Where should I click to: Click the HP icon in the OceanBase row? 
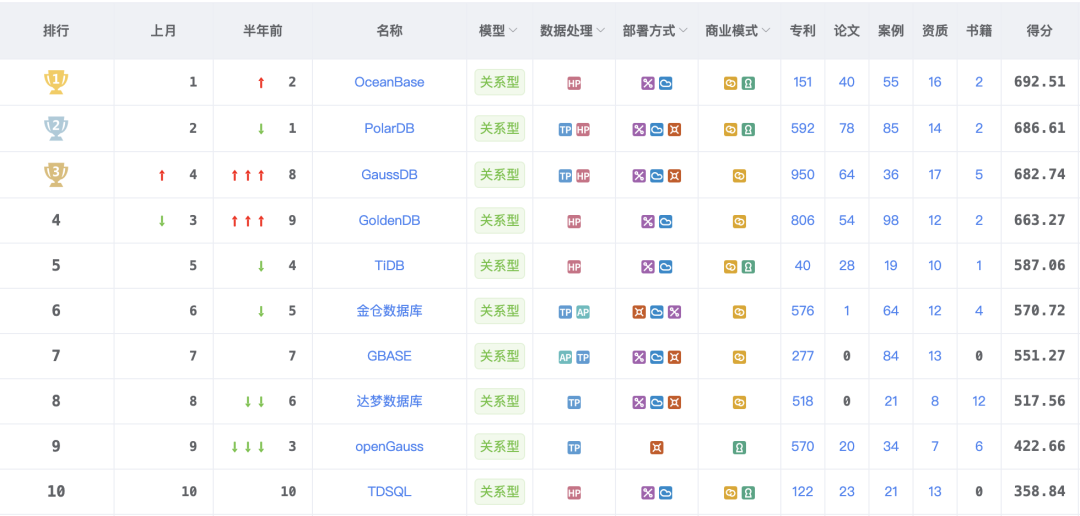(x=574, y=83)
